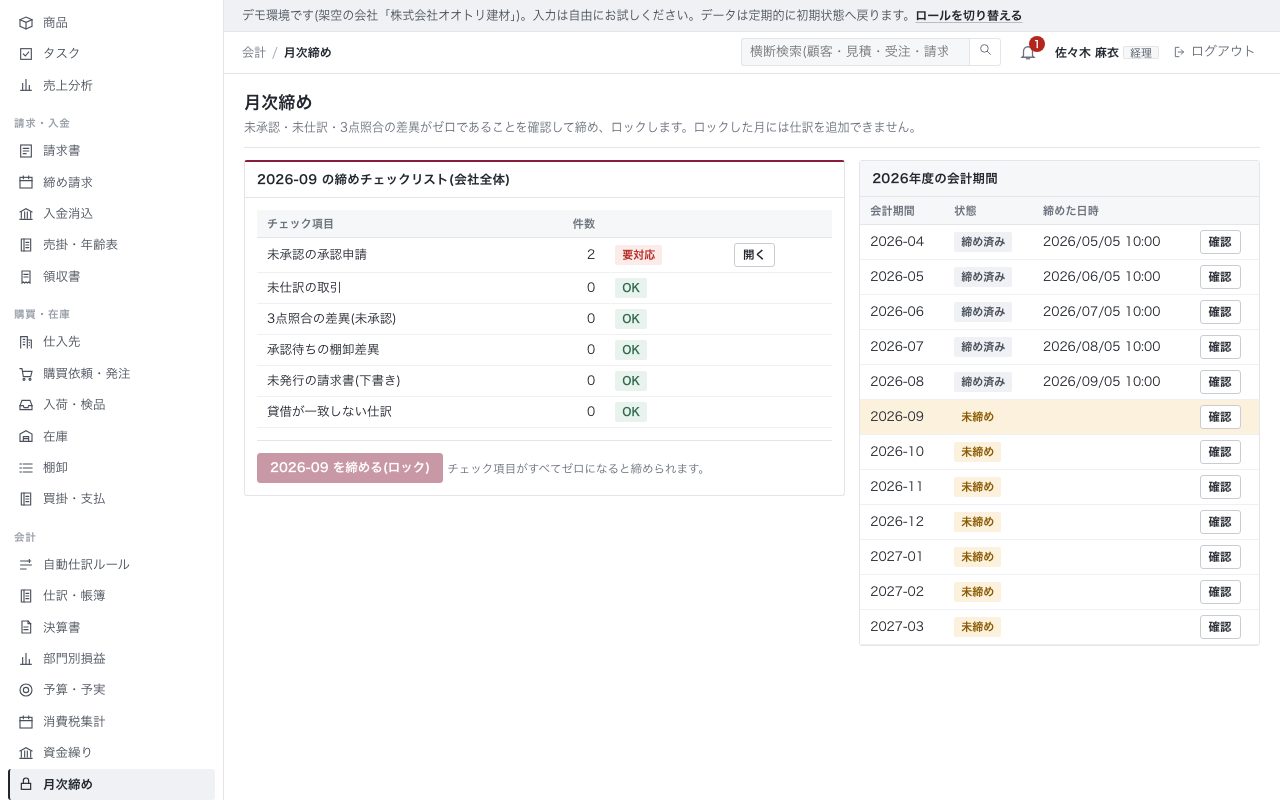Click the 仕入先 factory icon
1280x800 pixels.
(x=26, y=342)
